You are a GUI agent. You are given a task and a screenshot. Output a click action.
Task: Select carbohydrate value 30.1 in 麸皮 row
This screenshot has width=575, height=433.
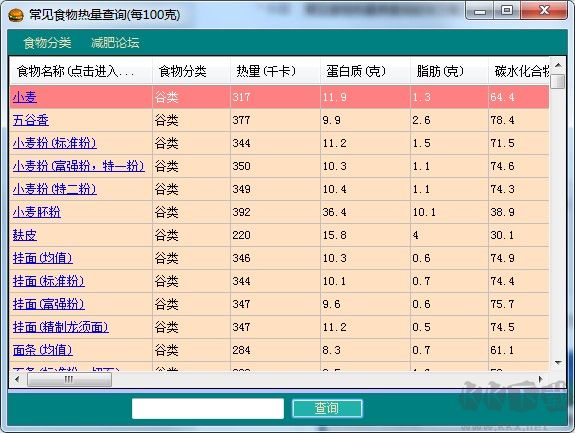(x=502, y=235)
